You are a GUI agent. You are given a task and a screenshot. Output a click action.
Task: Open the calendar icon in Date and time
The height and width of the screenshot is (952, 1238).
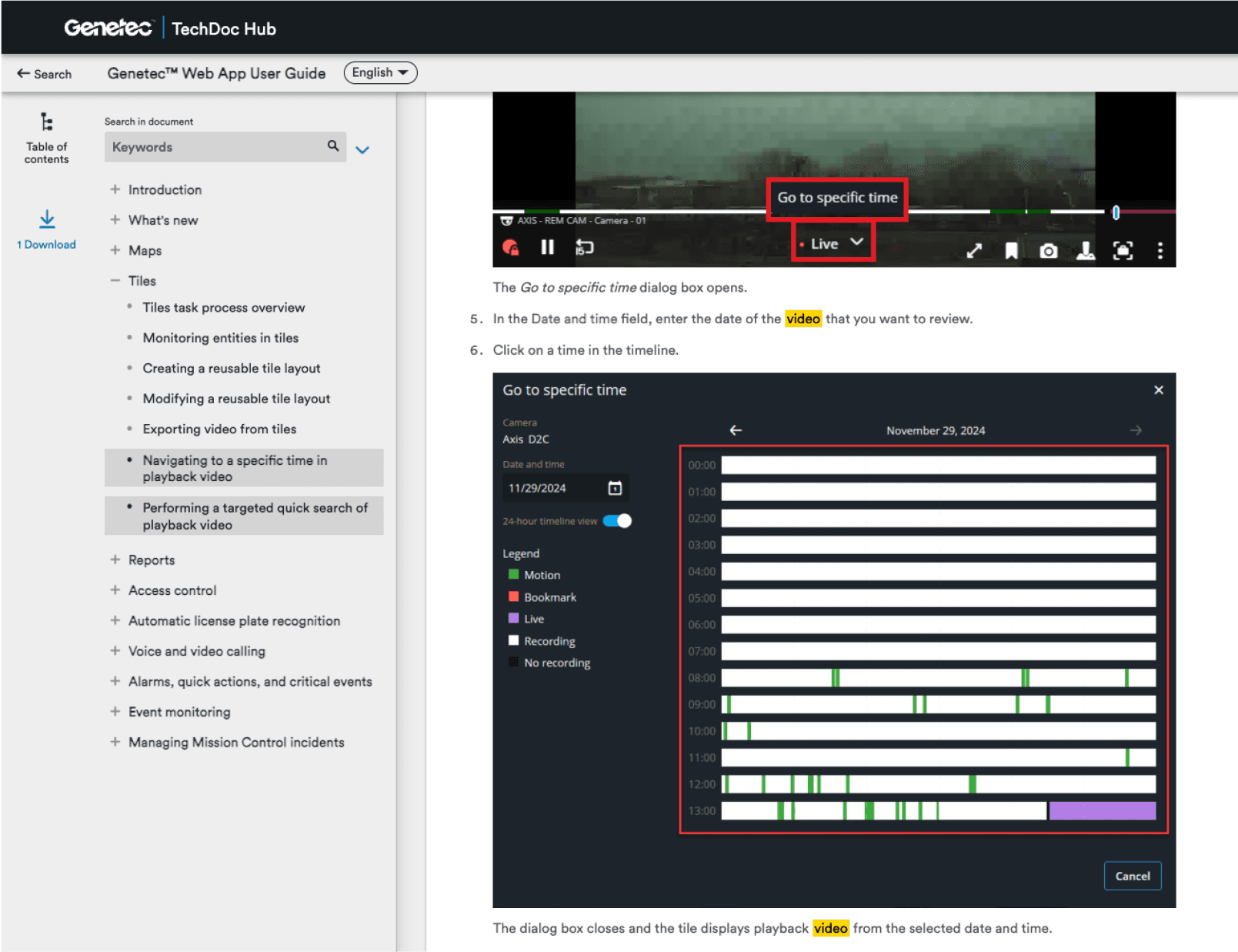[615, 487]
